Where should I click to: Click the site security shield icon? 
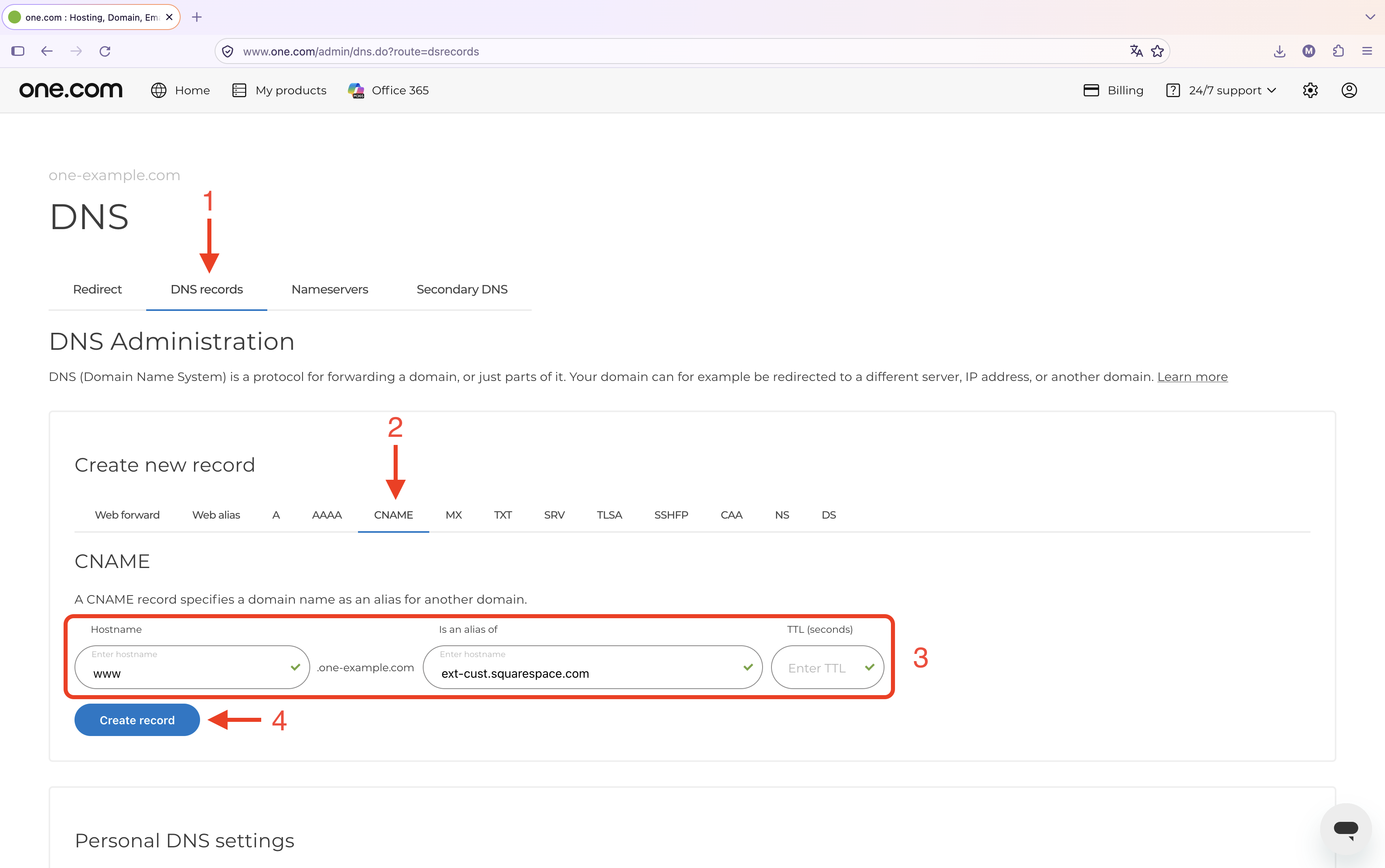click(227, 51)
